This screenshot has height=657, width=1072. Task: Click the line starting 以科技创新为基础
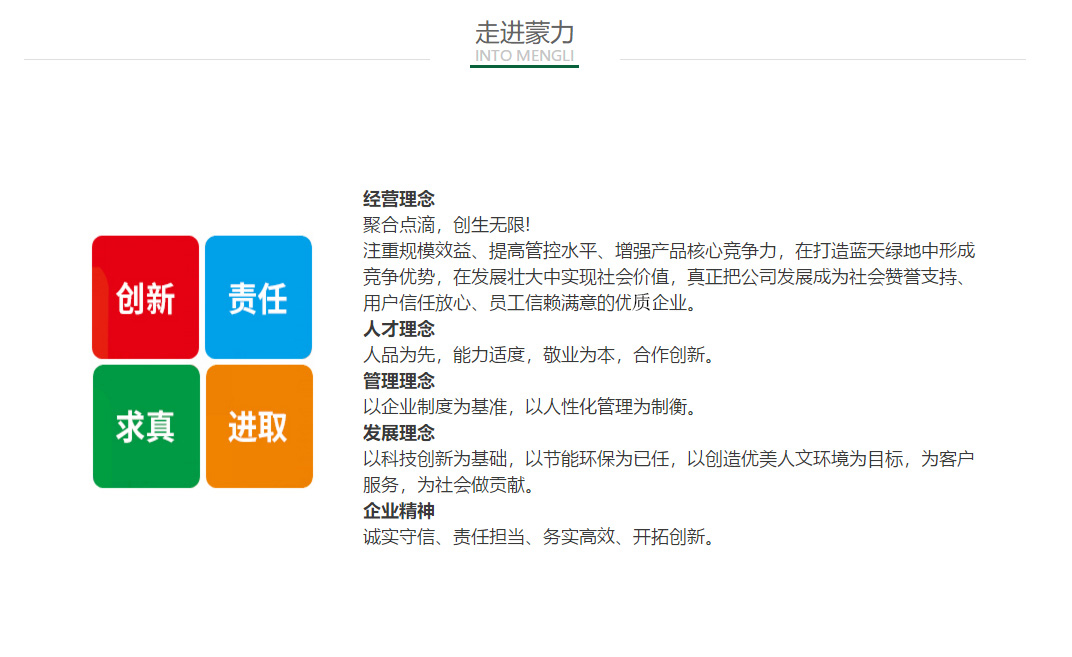(x=669, y=459)
